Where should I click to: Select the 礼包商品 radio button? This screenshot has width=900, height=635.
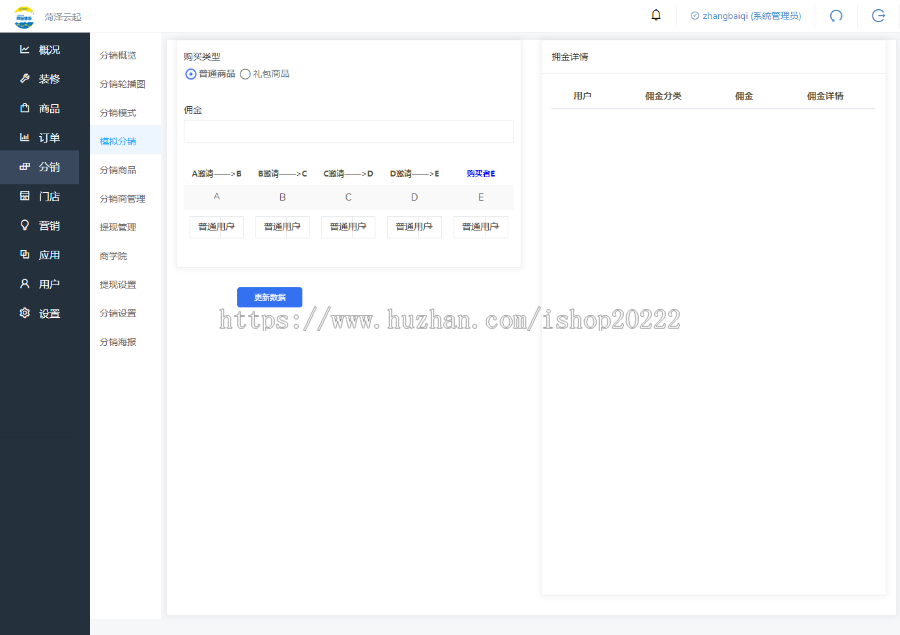click(245, 74)
